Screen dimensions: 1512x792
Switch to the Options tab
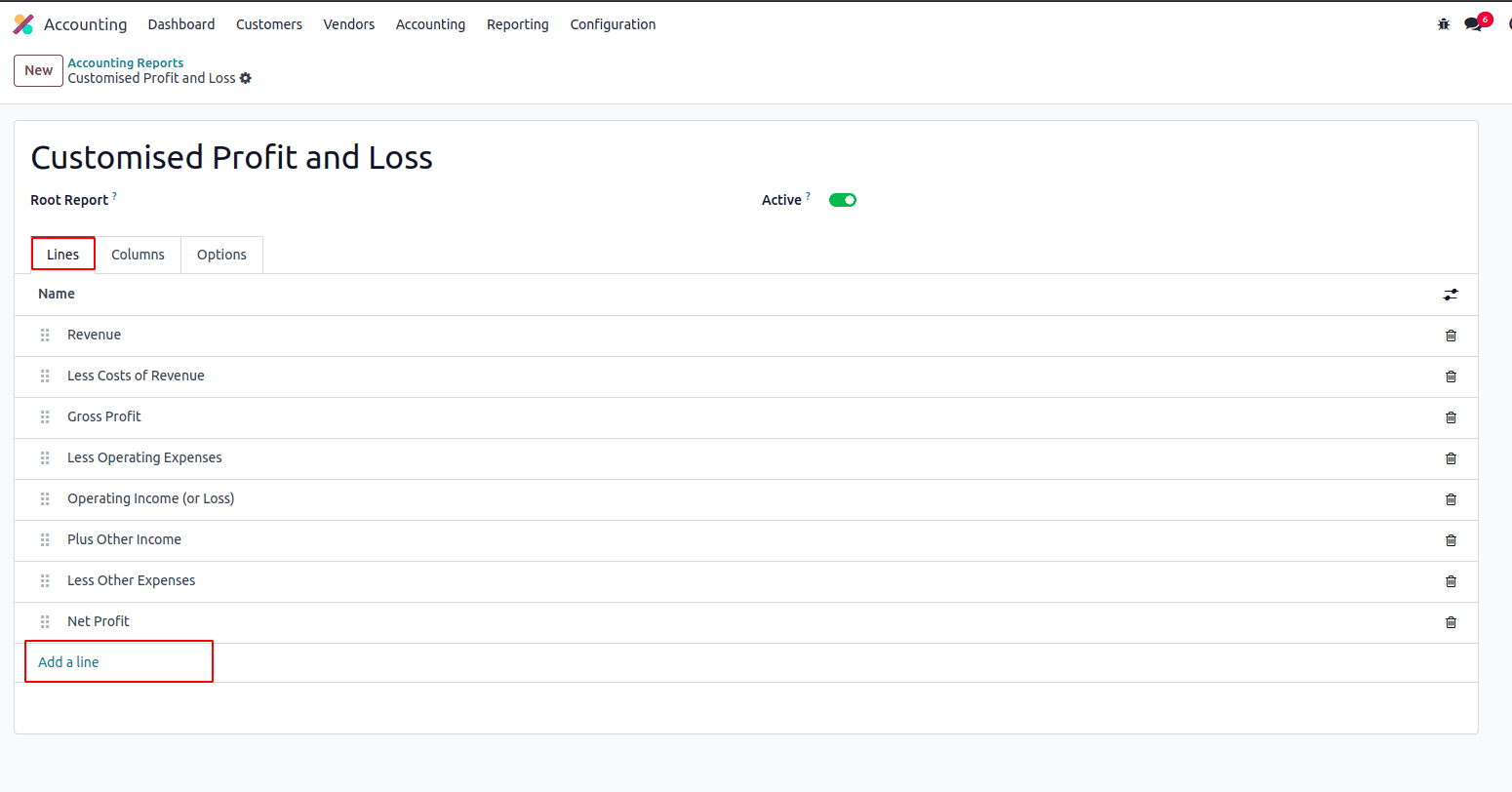point(221,255)
